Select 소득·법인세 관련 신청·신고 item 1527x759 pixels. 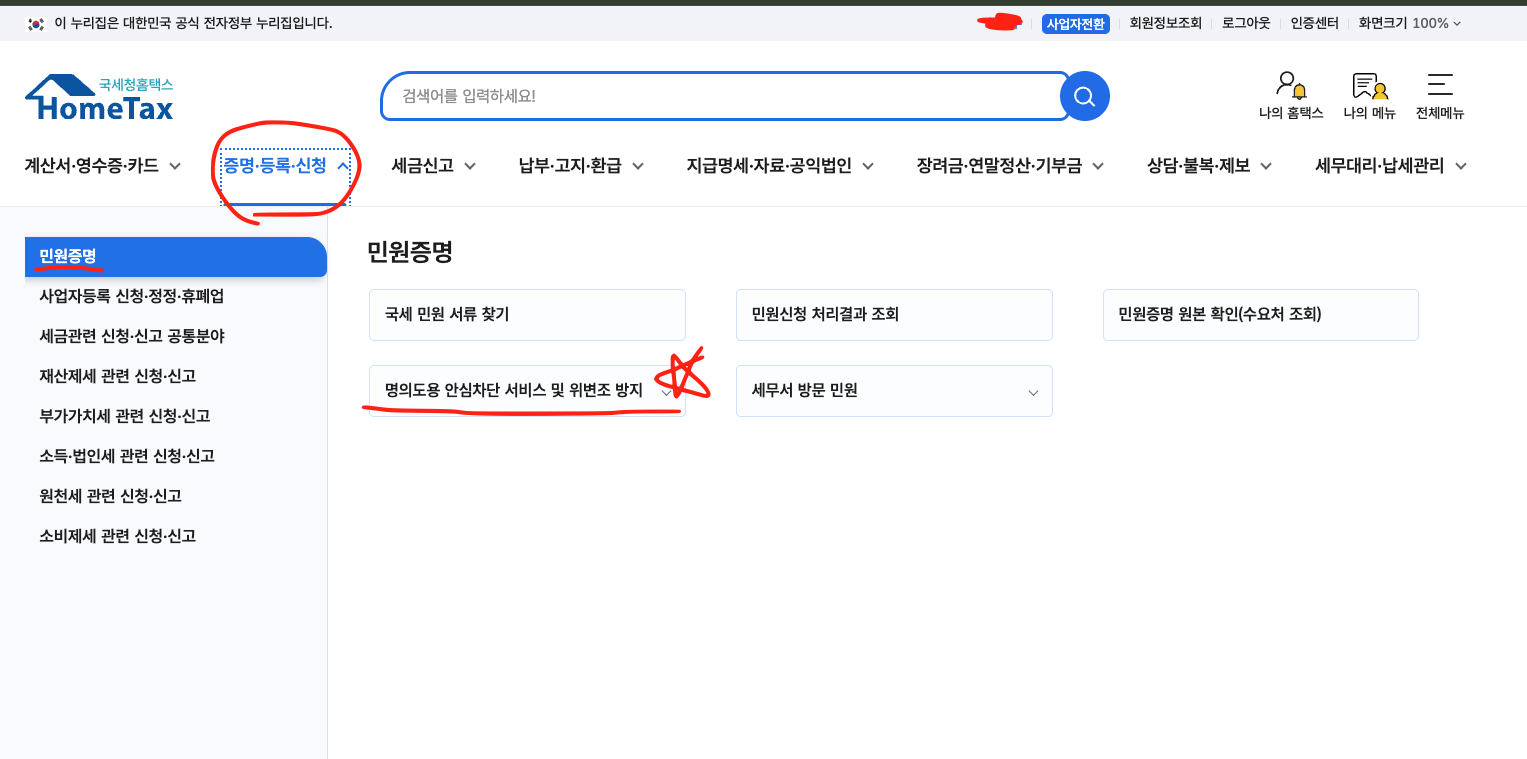tap(127, 456)
